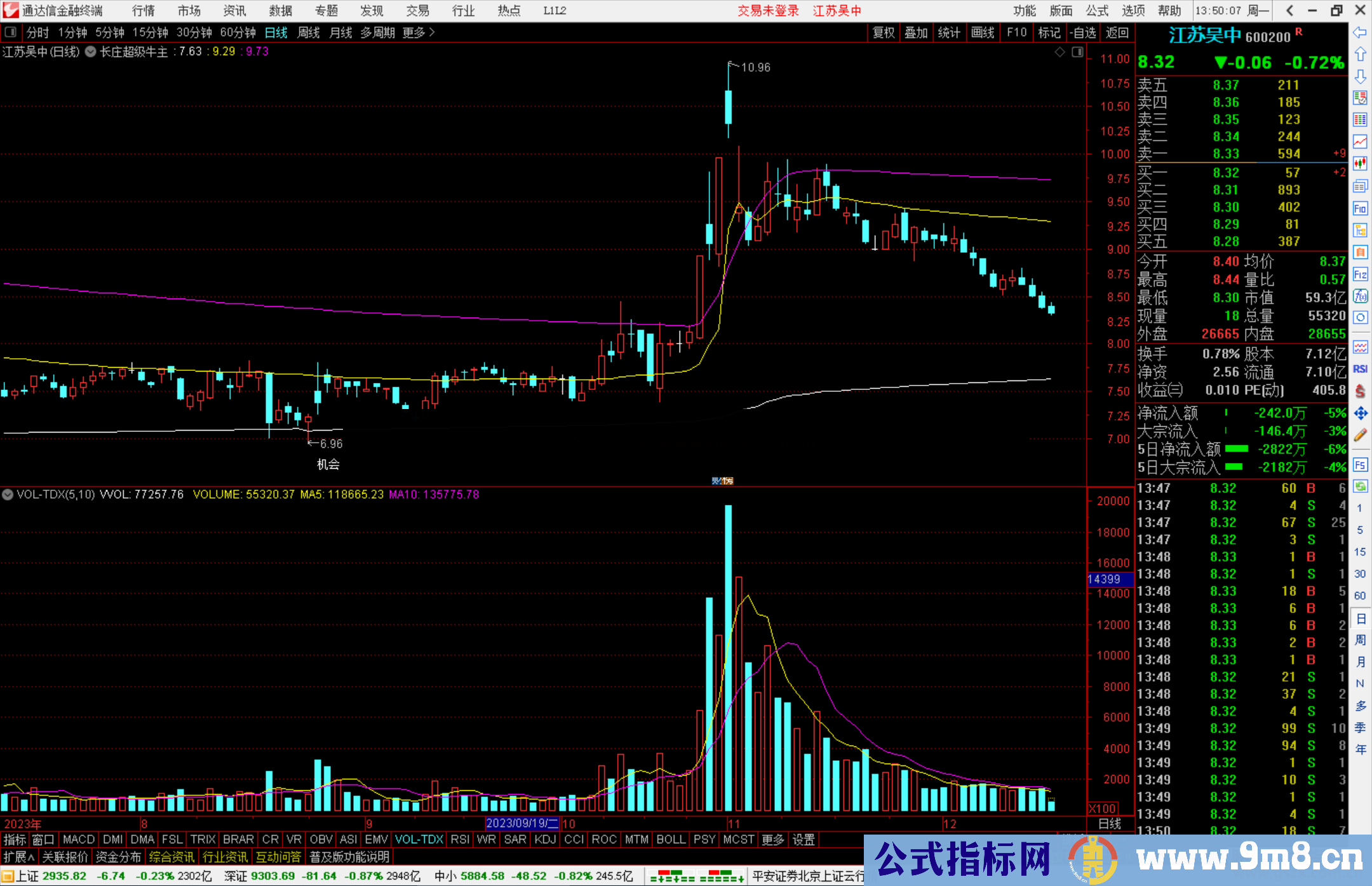Click the F10 company info icon
Image resolution: width=1372 pixels, height=886 pixels.
point(1360,208)
